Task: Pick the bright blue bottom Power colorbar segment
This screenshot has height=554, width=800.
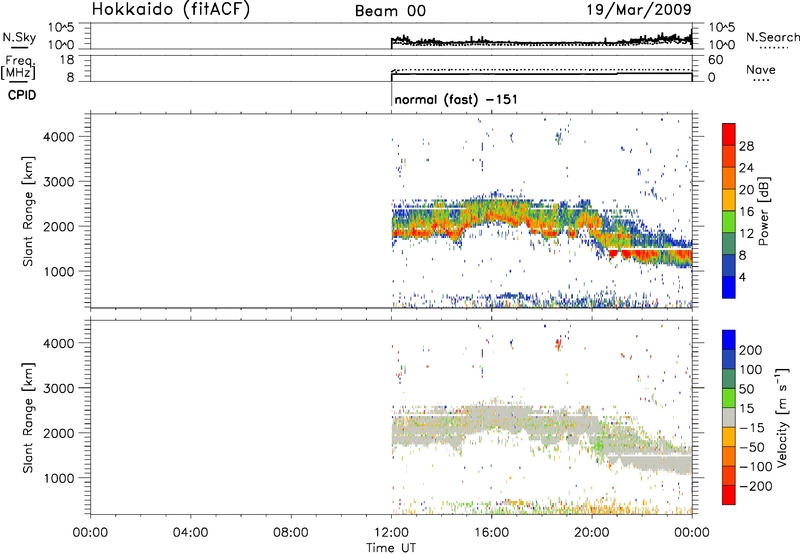Action: tap(729, 287)
